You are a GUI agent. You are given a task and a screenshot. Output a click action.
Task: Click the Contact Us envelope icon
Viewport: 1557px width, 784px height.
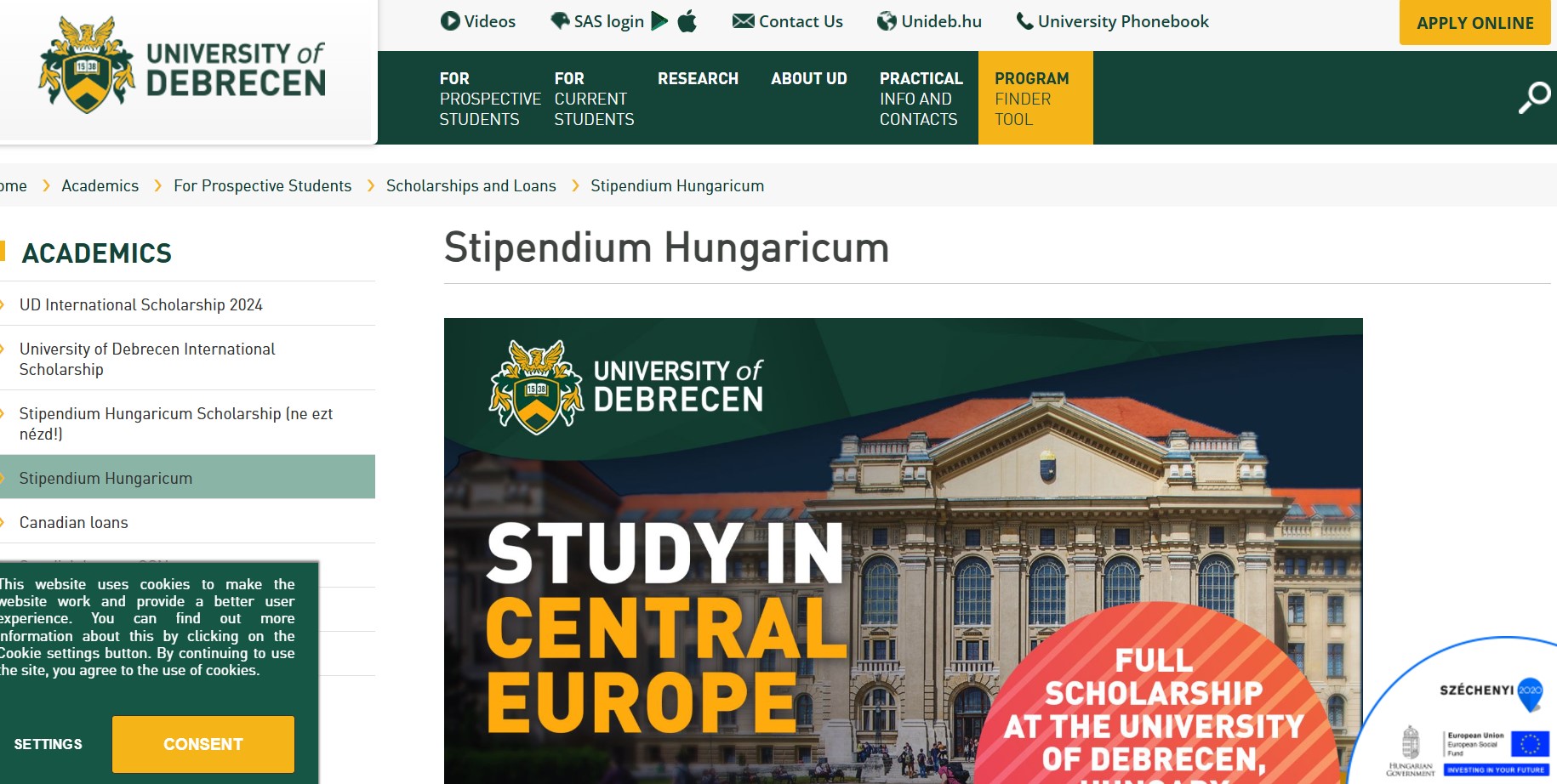(x=743, y=21)
